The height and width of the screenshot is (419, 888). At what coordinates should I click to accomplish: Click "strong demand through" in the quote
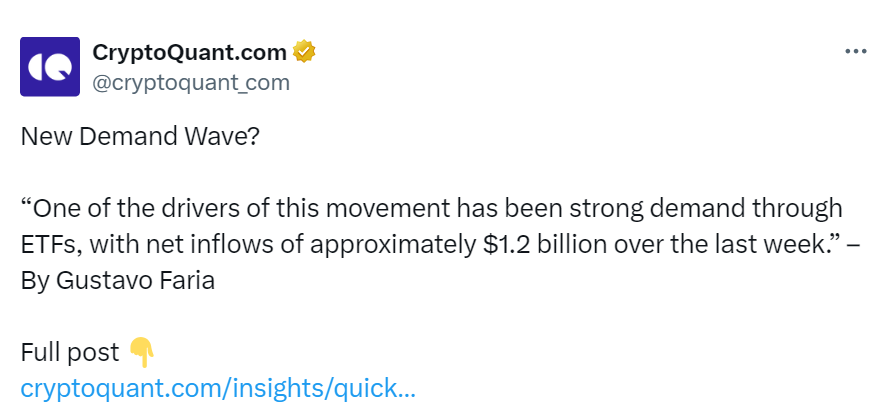click(x=706, y=209)
